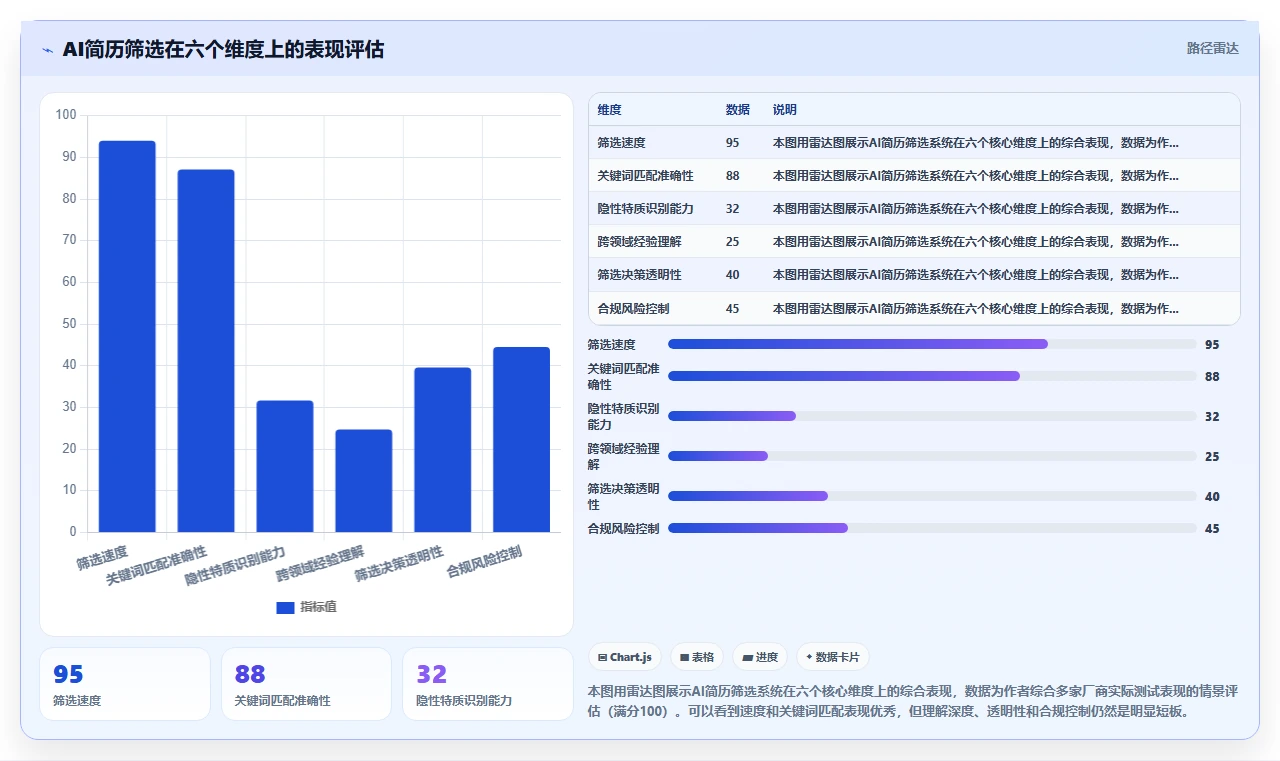Toggle the 指标值 legend item
Image resolution: width=1280 pixels, height=761 pixels.
point(306,607)
